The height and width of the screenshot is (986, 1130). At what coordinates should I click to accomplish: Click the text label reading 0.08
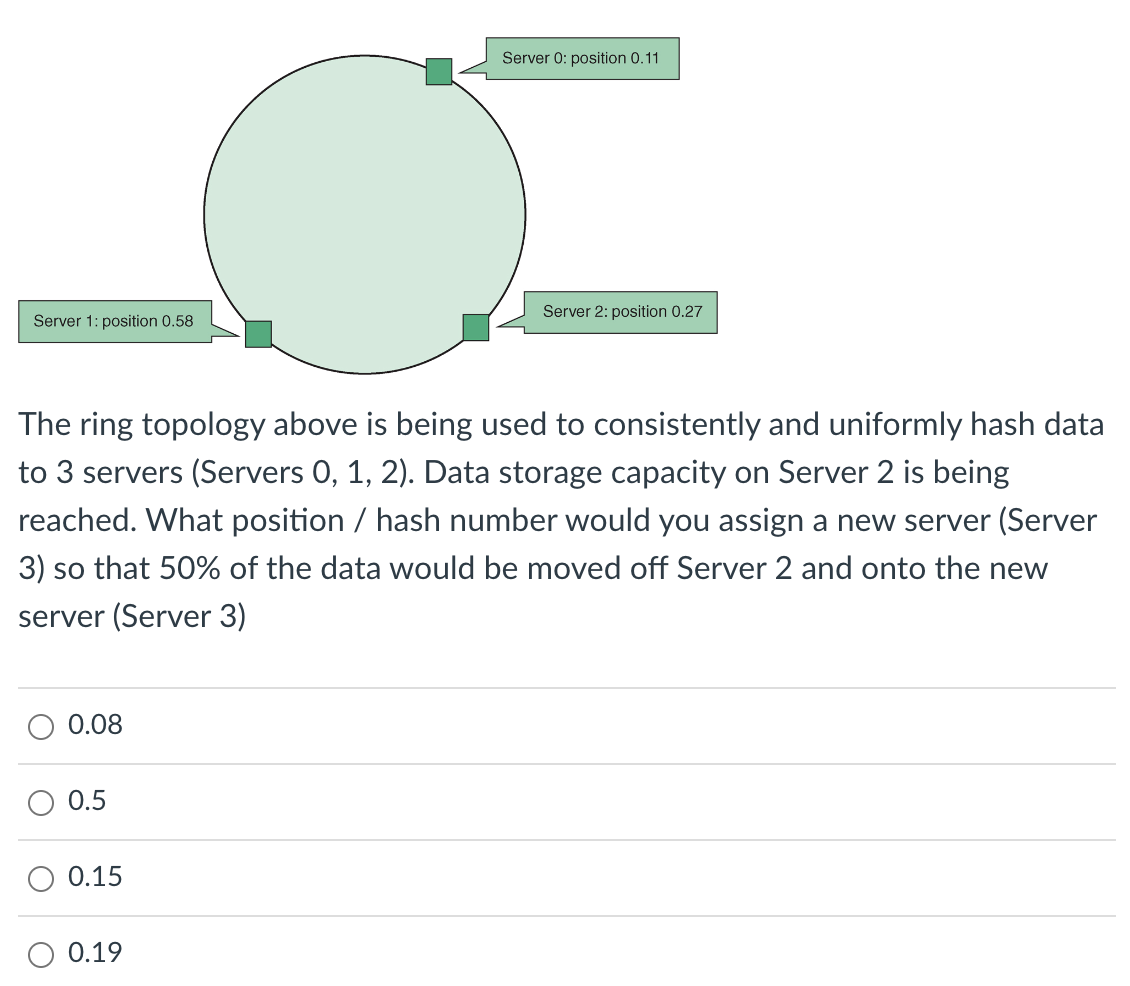tap(94, 725)
